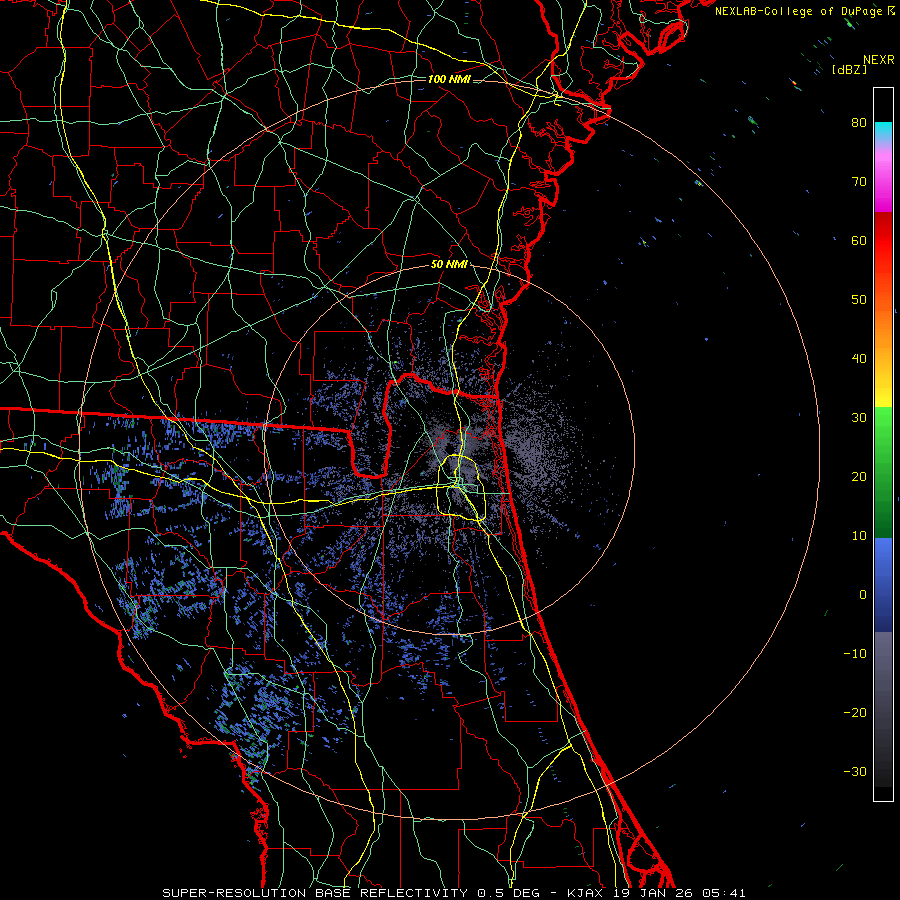This screenshot has height=900, width=900.
Task: Click the [dBZ] units label
Action: [849, 70]
